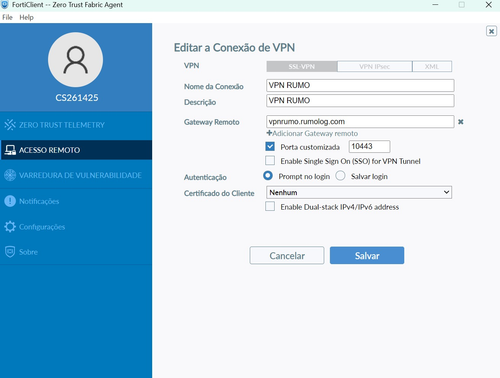Open the File menu
This screenshot has width=500, height=378.
(x=7, y=17)
